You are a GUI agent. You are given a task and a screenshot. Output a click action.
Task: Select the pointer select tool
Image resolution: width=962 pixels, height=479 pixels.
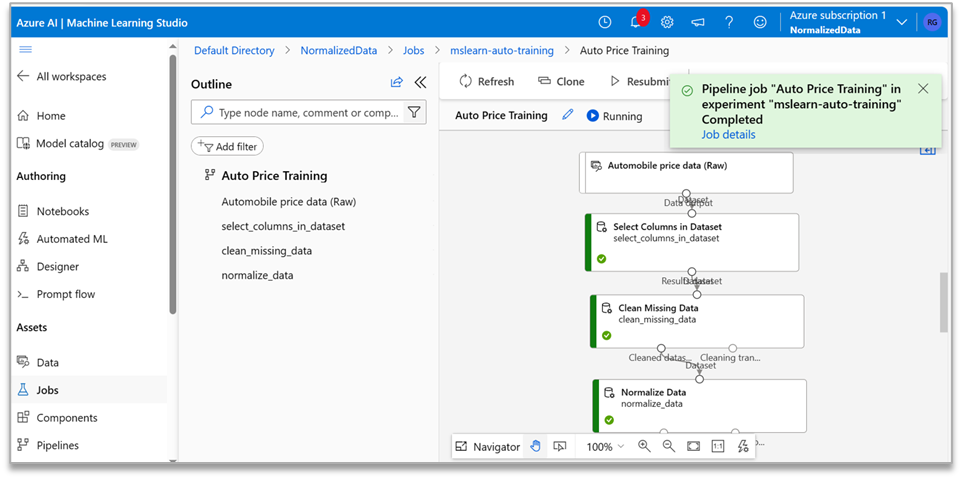click(559, 446)
